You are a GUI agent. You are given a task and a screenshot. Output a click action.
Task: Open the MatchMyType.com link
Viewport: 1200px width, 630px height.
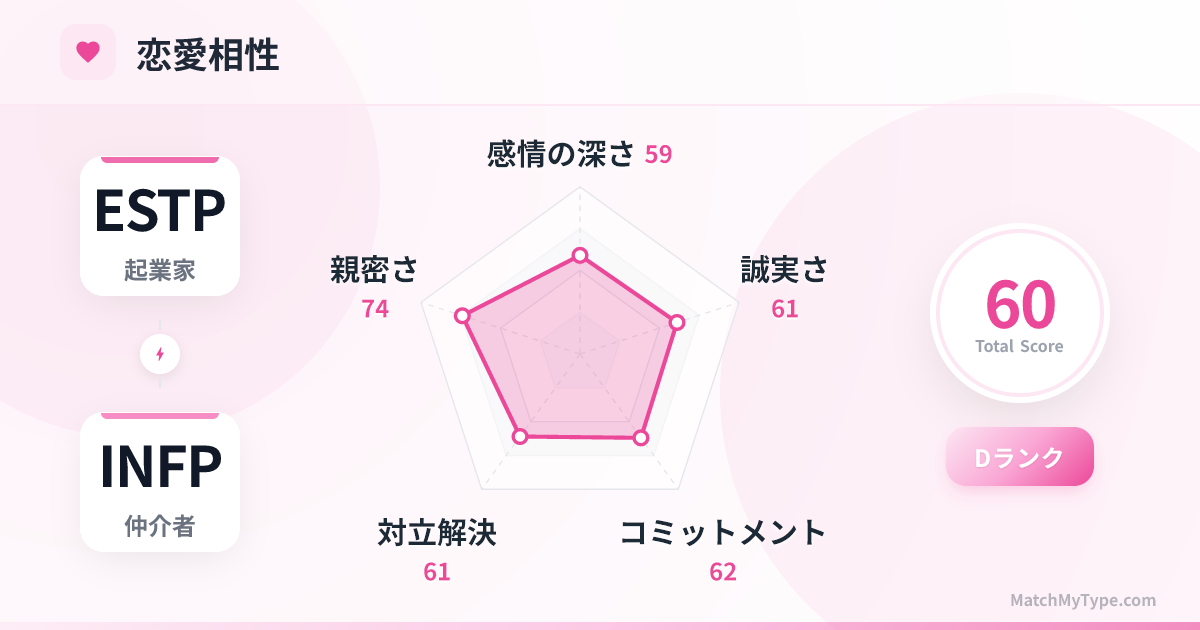[x=1082, y=600]
